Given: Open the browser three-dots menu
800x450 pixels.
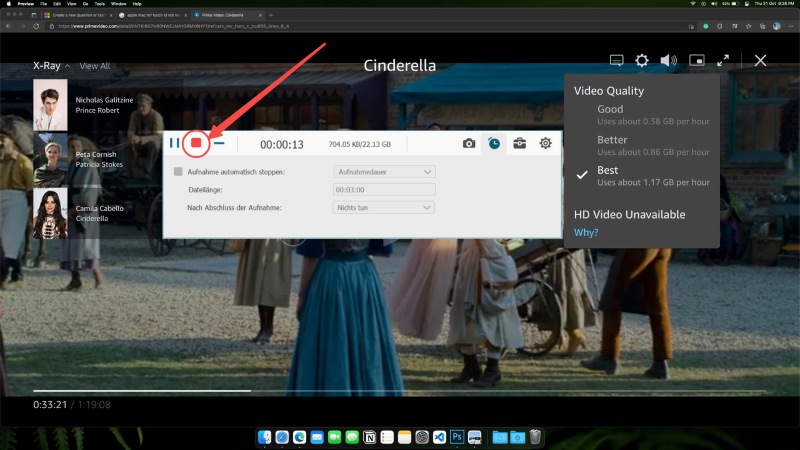Looking at the screenshot, I should point(791,26).
